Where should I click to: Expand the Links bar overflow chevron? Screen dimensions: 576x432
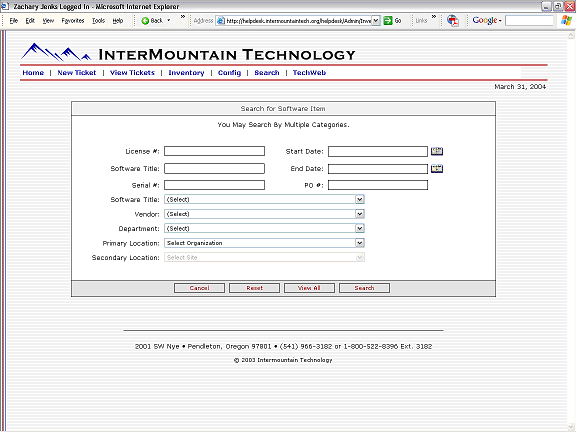434,17
